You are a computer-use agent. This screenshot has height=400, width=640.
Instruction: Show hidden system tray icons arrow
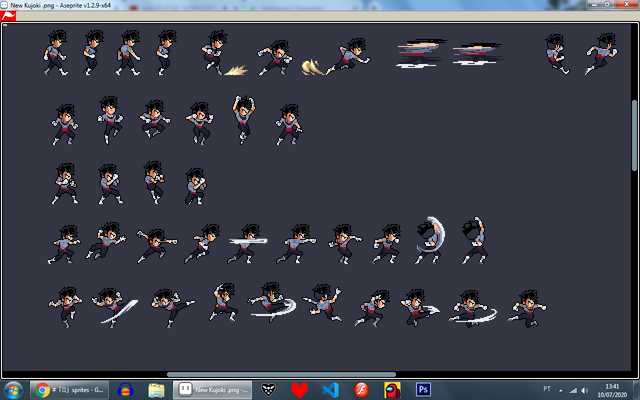(x=561, y=391)
